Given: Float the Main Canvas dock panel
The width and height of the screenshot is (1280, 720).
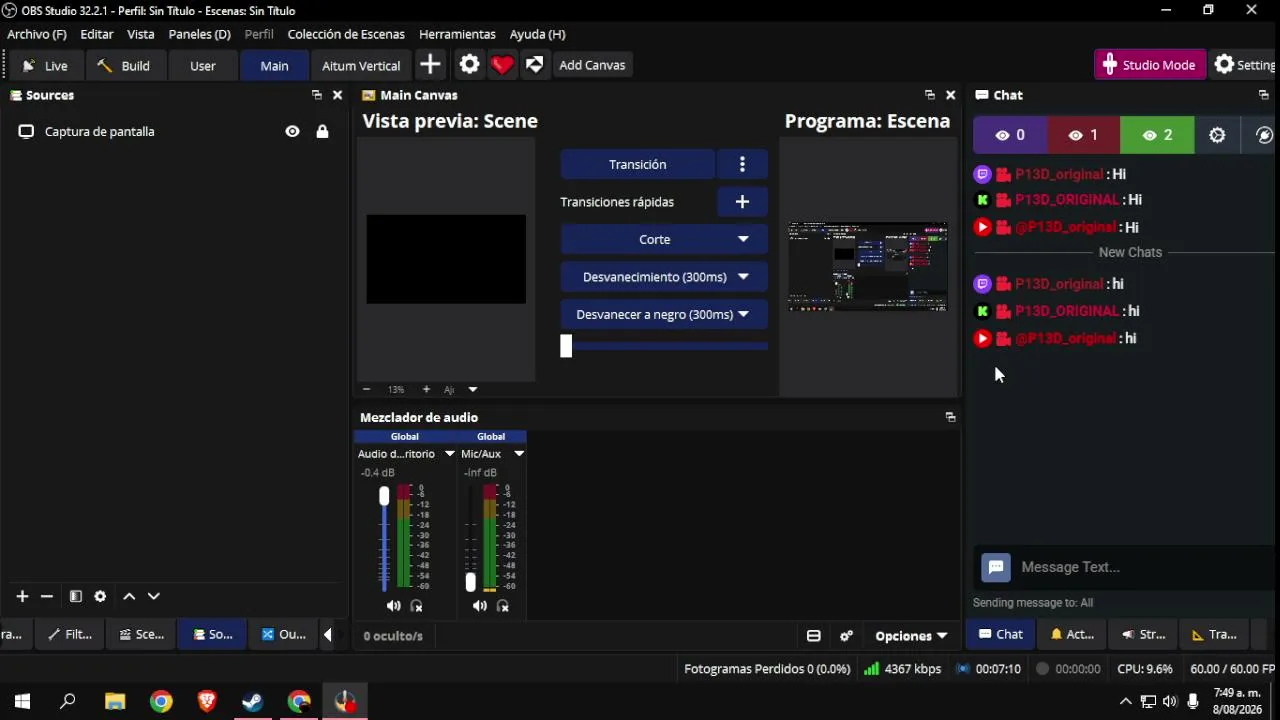Looking at the screenshot, I should [930, 95].
